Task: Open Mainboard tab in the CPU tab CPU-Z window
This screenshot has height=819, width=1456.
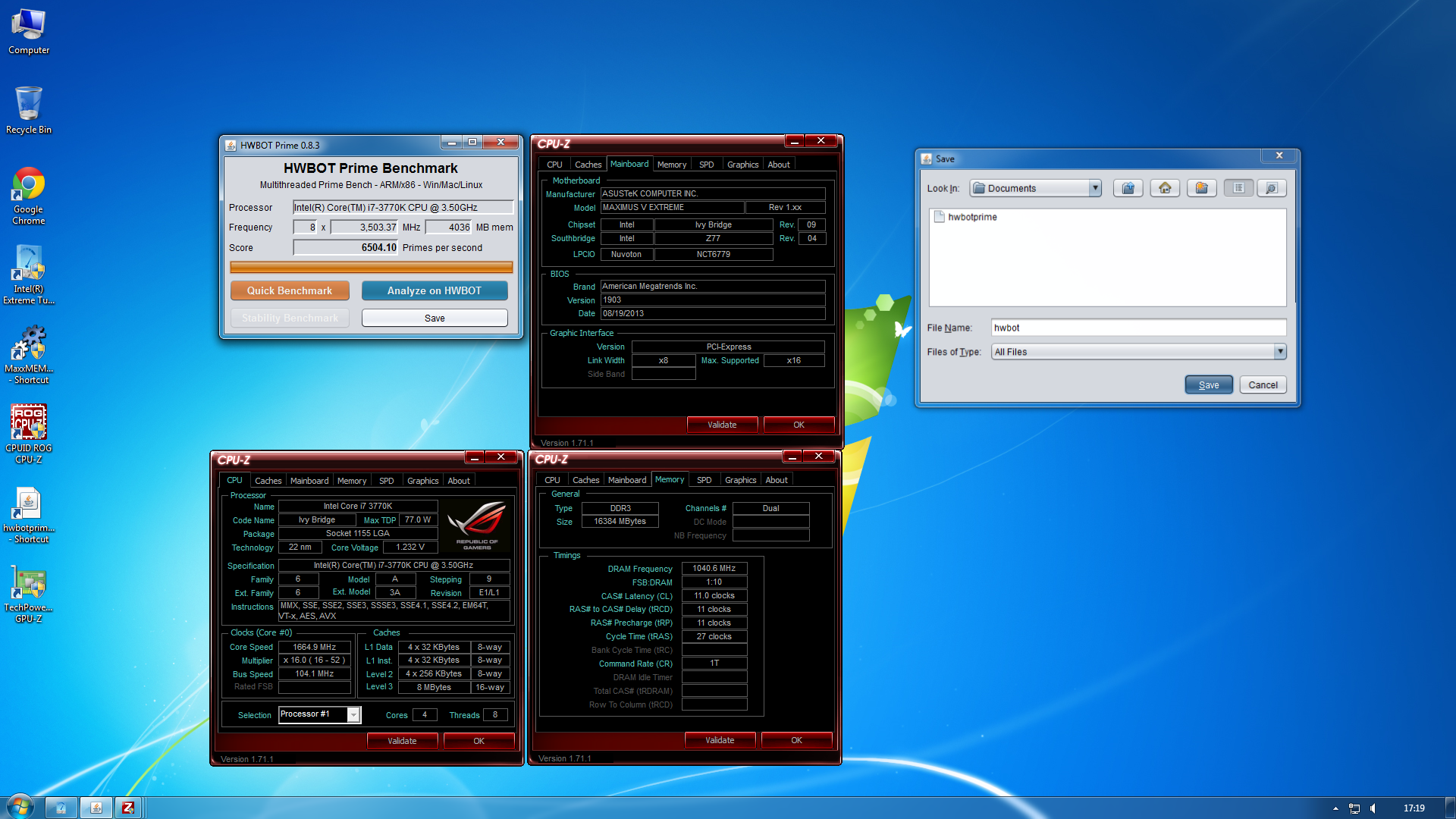Action: click(309, 481)
